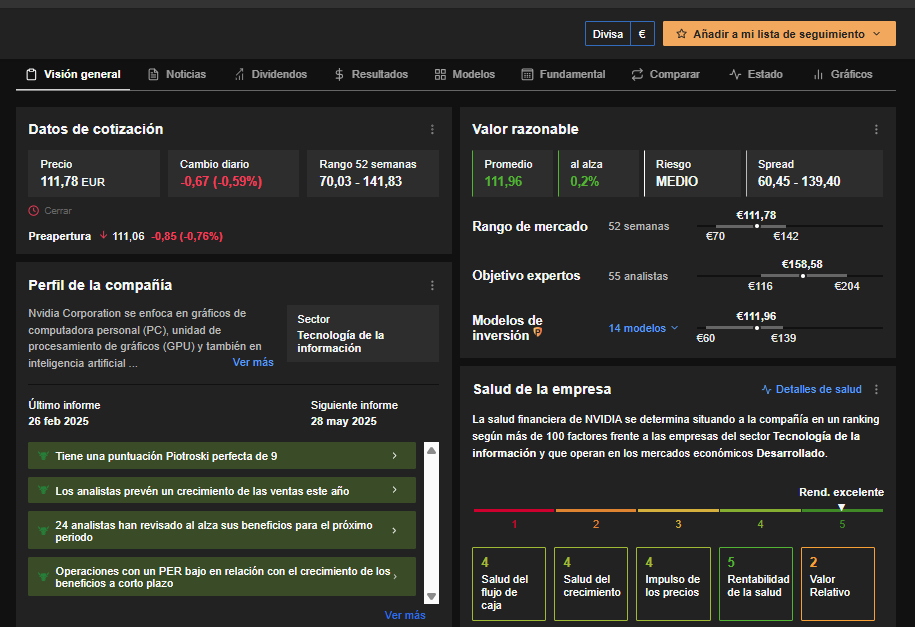Screen dimensions: 915x627
Task: Click the Spread 60,45 - 139,40 box
Action: [815, 173]
